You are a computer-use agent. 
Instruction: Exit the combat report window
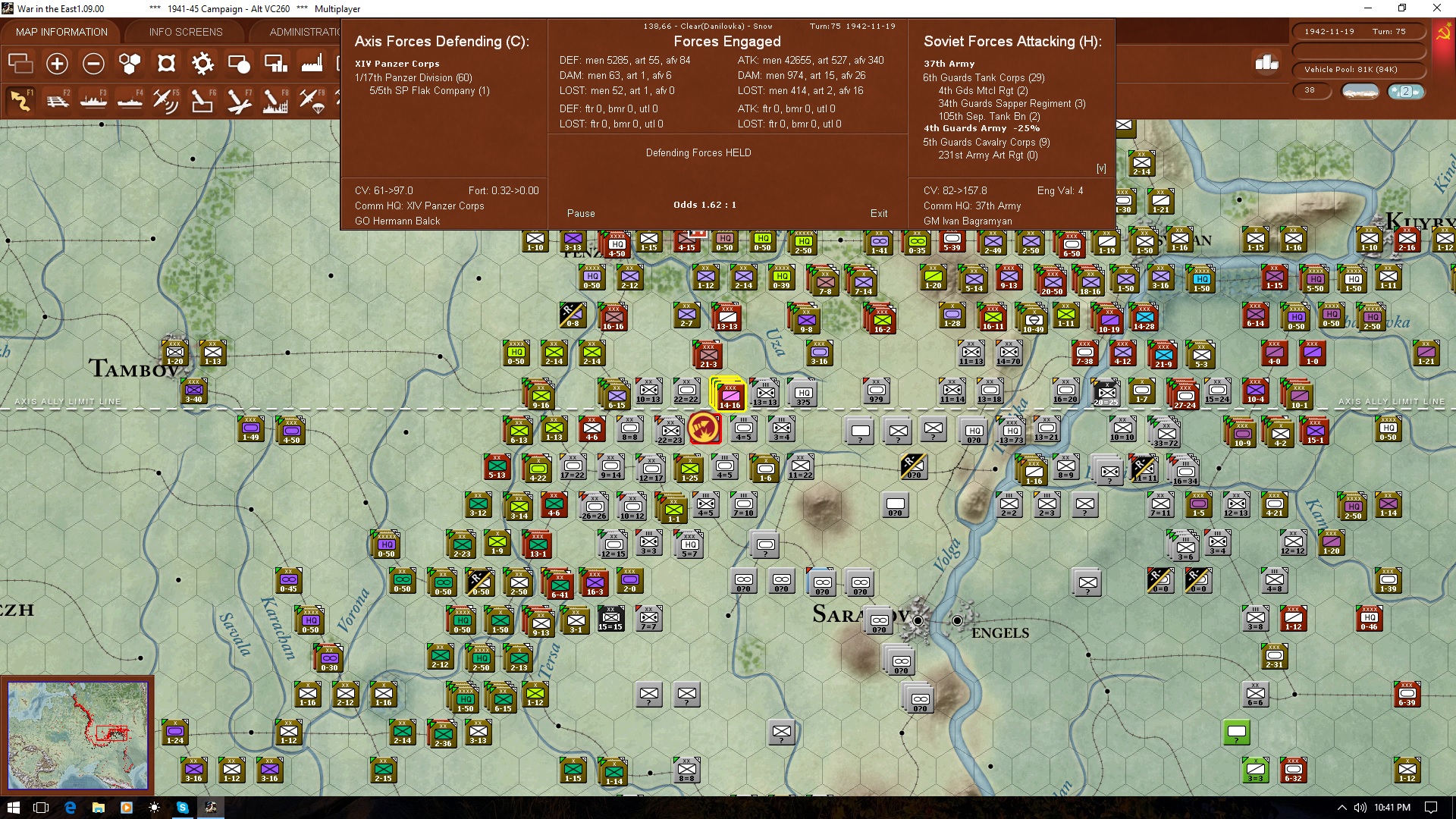click(879, 214)
